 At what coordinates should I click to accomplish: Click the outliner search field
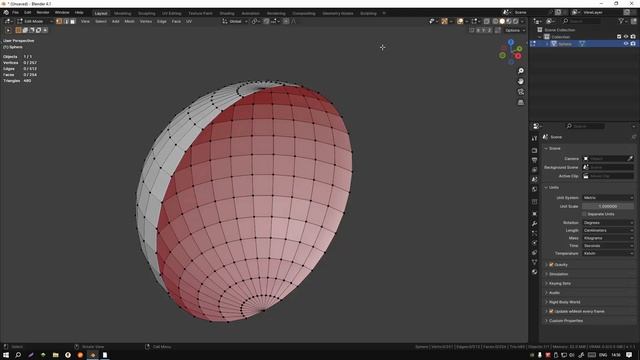[582, 21]
